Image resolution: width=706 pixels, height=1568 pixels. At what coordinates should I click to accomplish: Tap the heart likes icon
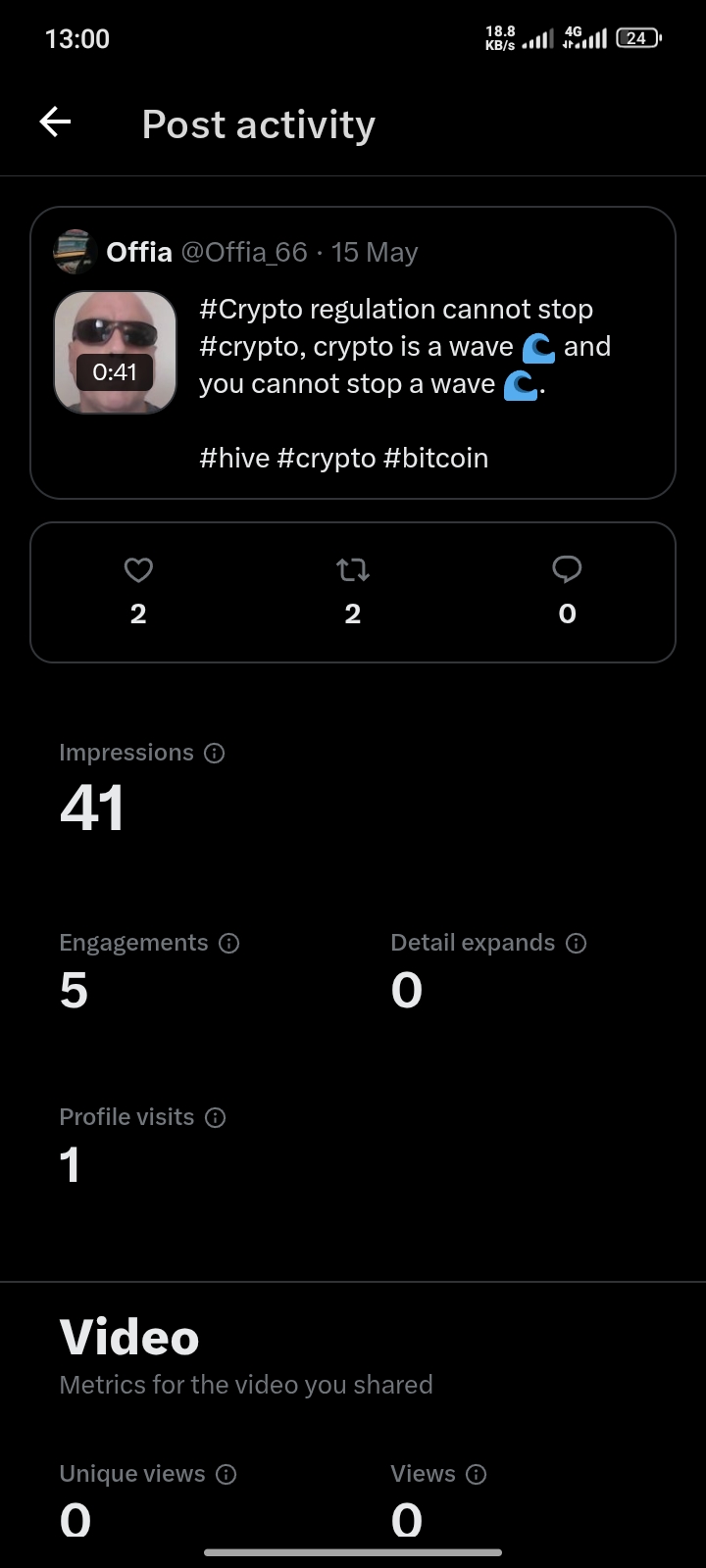[138, 569]
